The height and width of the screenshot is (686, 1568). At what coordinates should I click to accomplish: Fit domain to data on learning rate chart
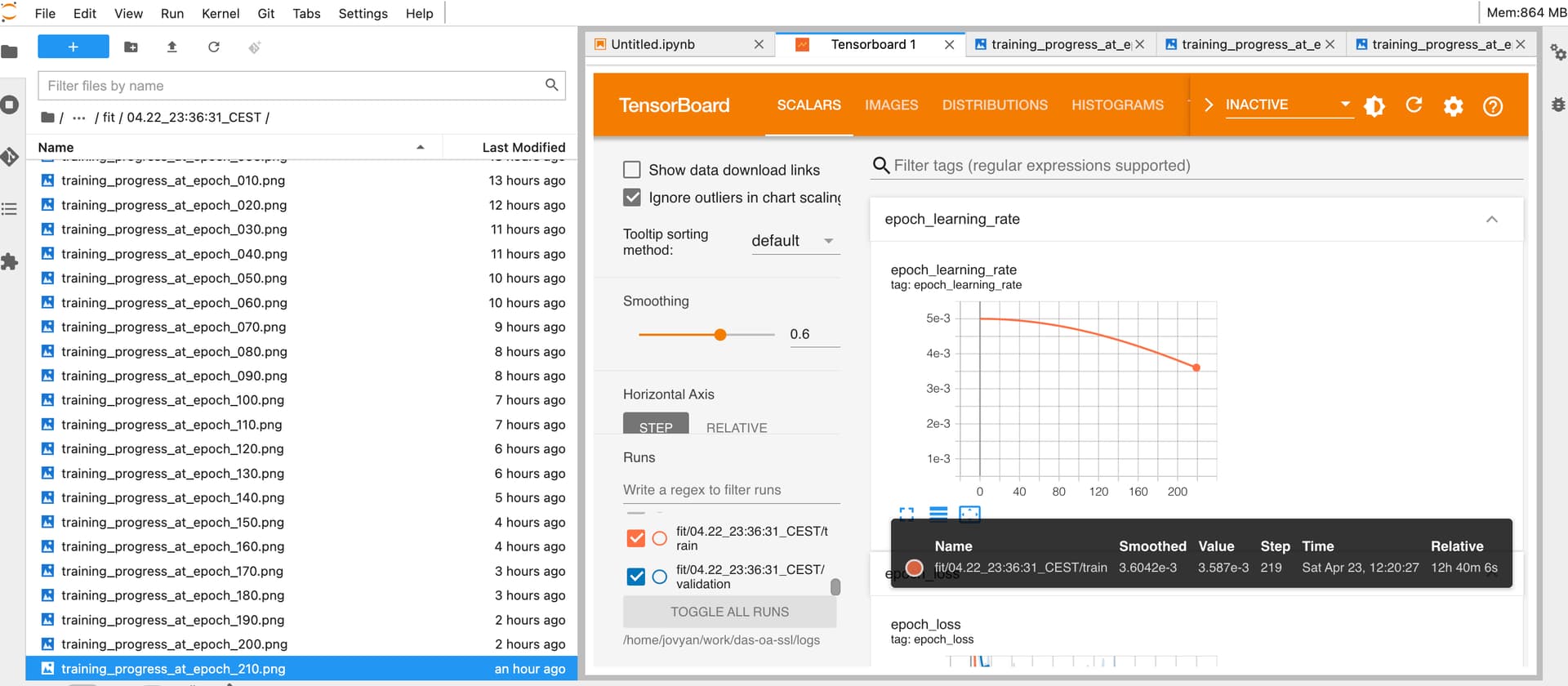coord(969,514)
